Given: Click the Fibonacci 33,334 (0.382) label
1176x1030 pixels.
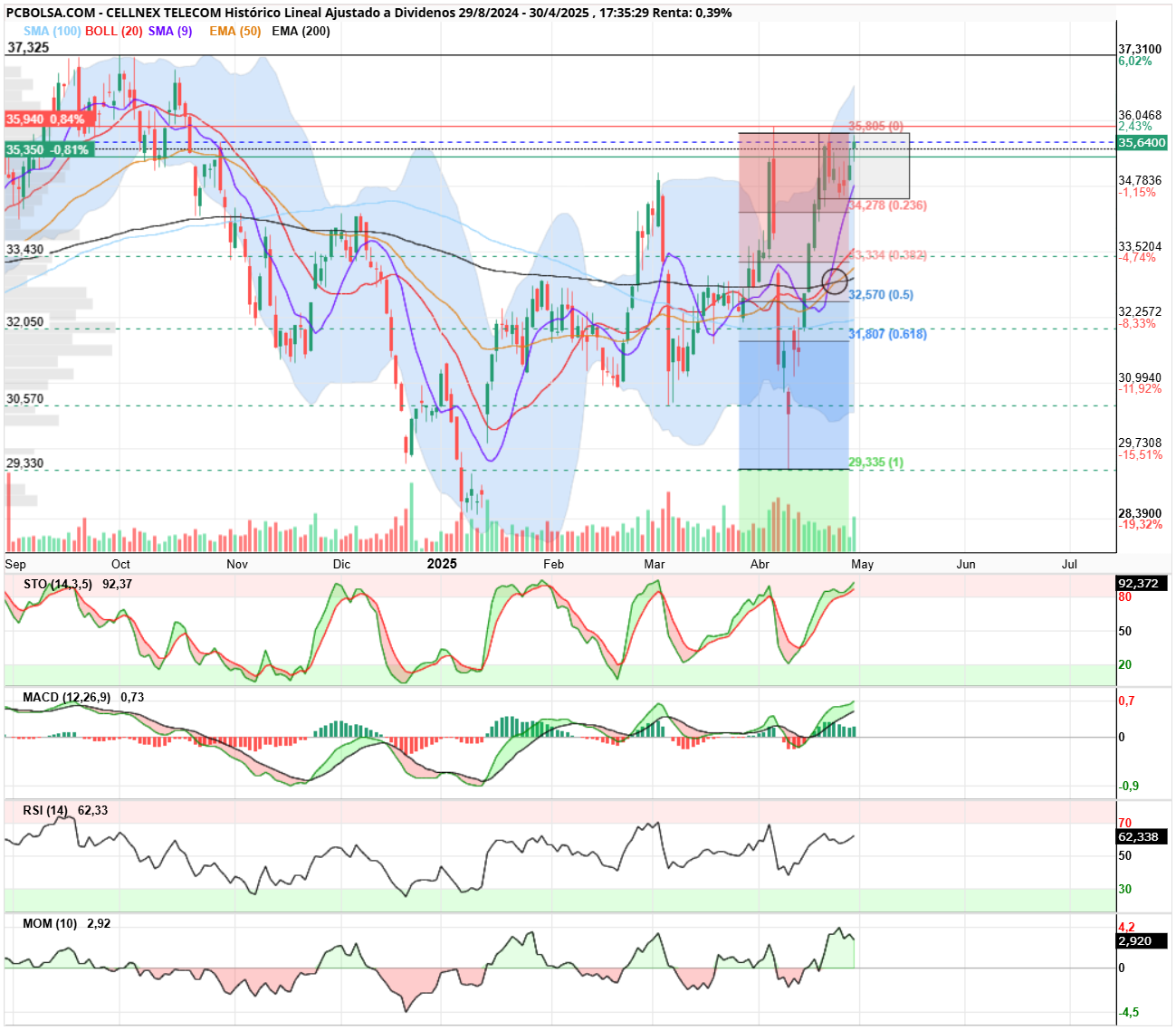Looking at the screenshot, I should tap(887, 255).
